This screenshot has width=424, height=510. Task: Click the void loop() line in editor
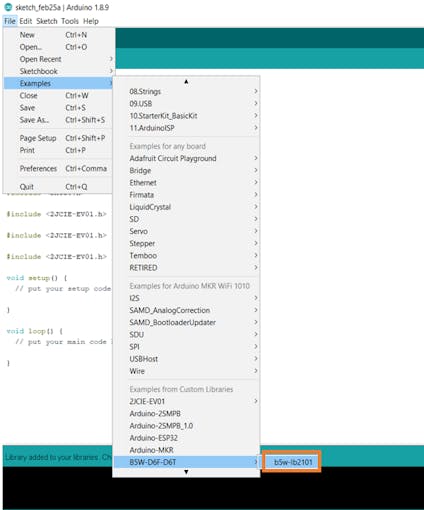click(x=35, y=331)
